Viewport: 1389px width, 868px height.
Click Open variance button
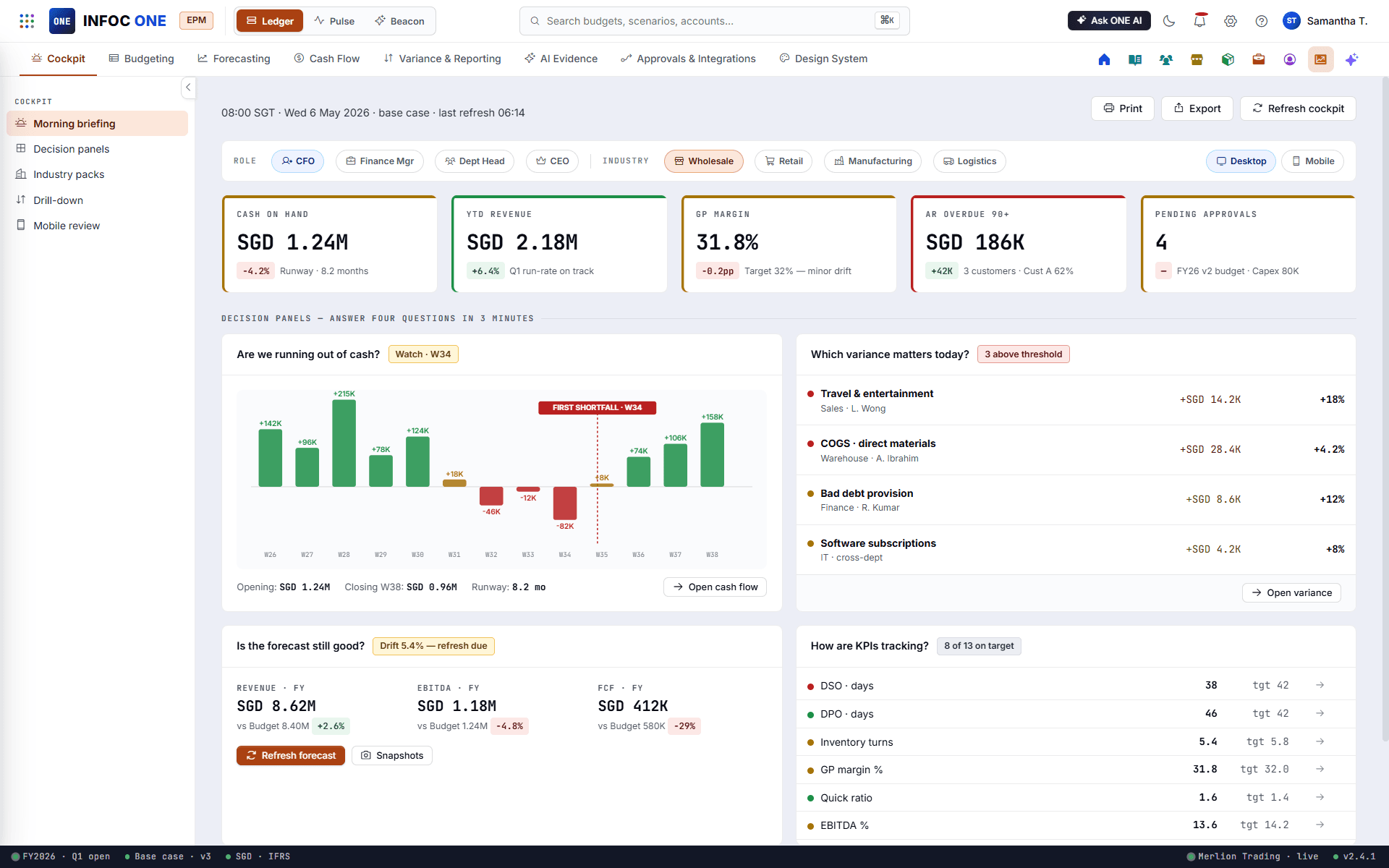(1291, 593)
